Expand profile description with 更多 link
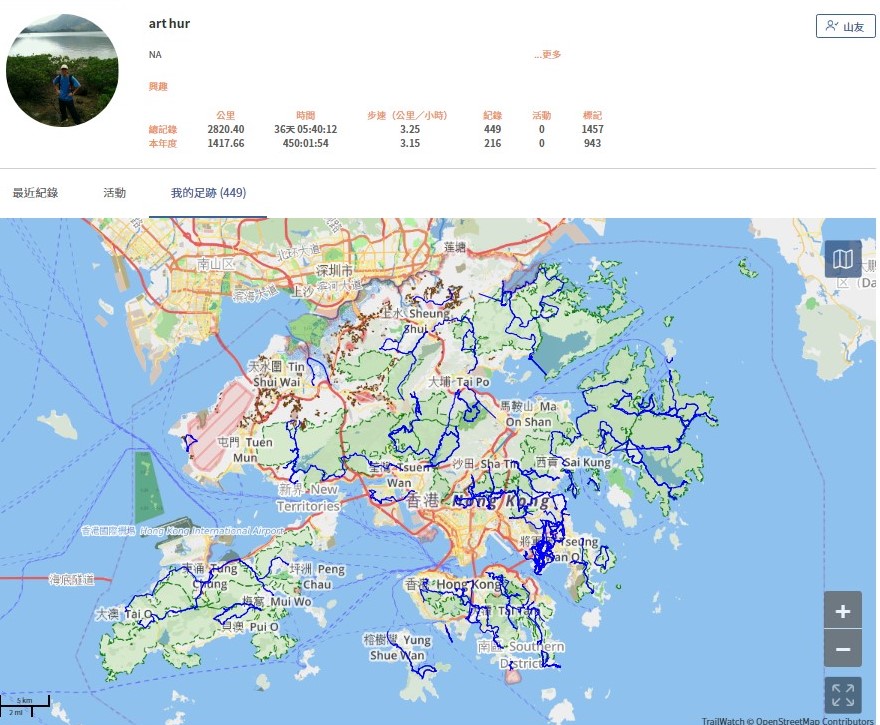This screenshot has height=725, width=880. point(547,55)
